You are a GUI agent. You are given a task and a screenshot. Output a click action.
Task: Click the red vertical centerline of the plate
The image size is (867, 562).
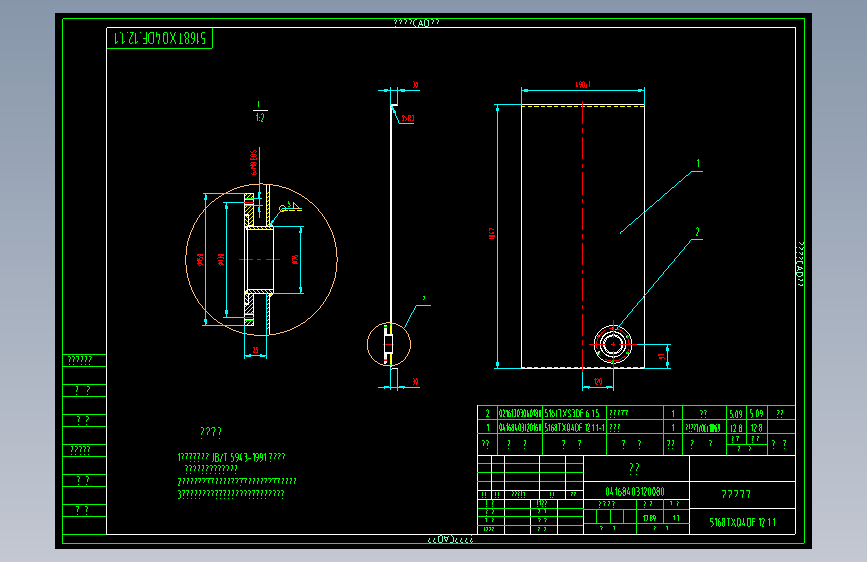(x=582, y=235)
